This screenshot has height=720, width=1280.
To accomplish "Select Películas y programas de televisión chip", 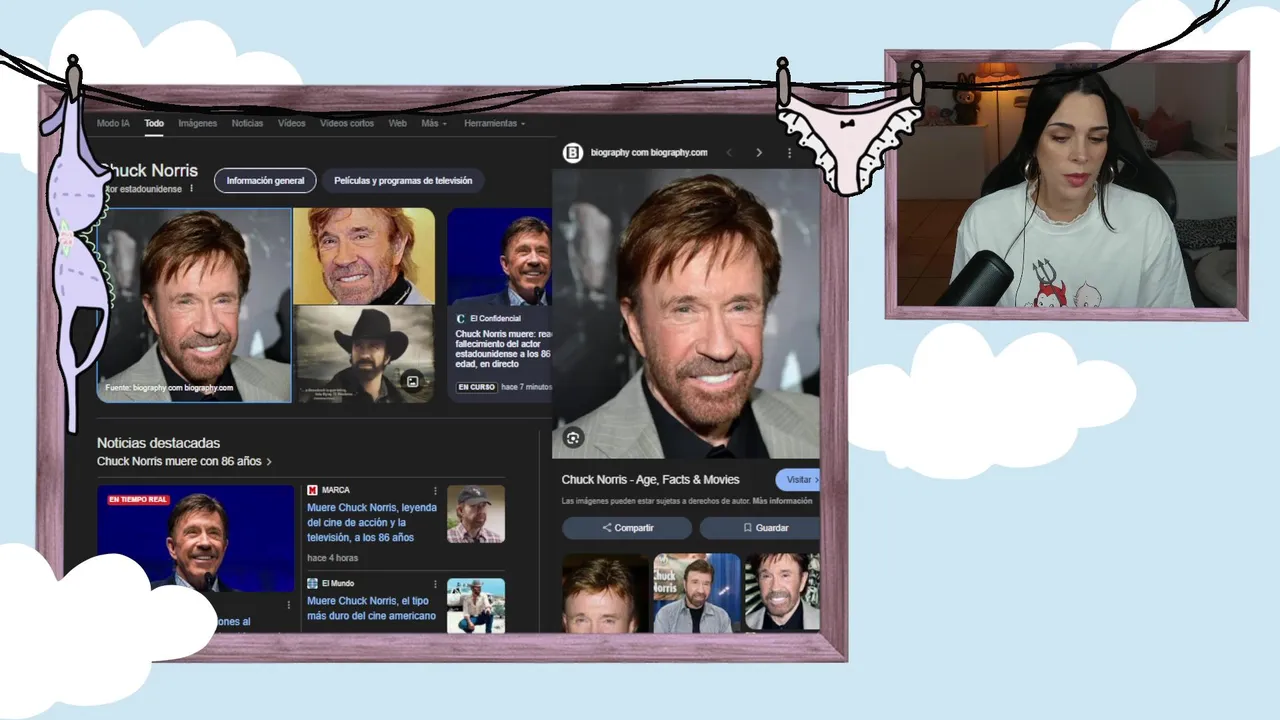I will point(403,181).
